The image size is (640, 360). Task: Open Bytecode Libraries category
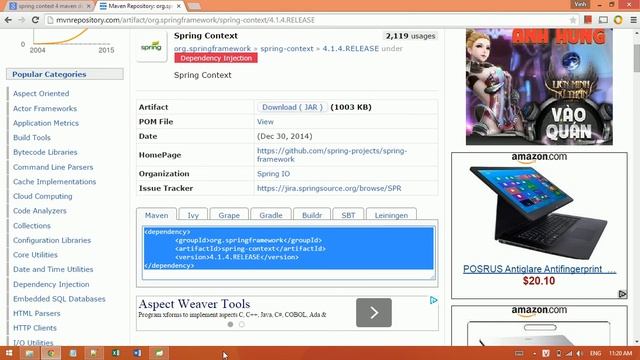[45, 152]
